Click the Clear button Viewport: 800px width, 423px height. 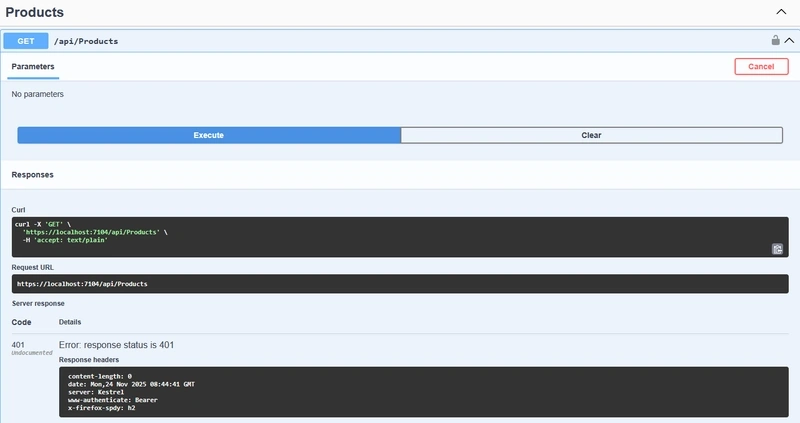click(591, 135)
